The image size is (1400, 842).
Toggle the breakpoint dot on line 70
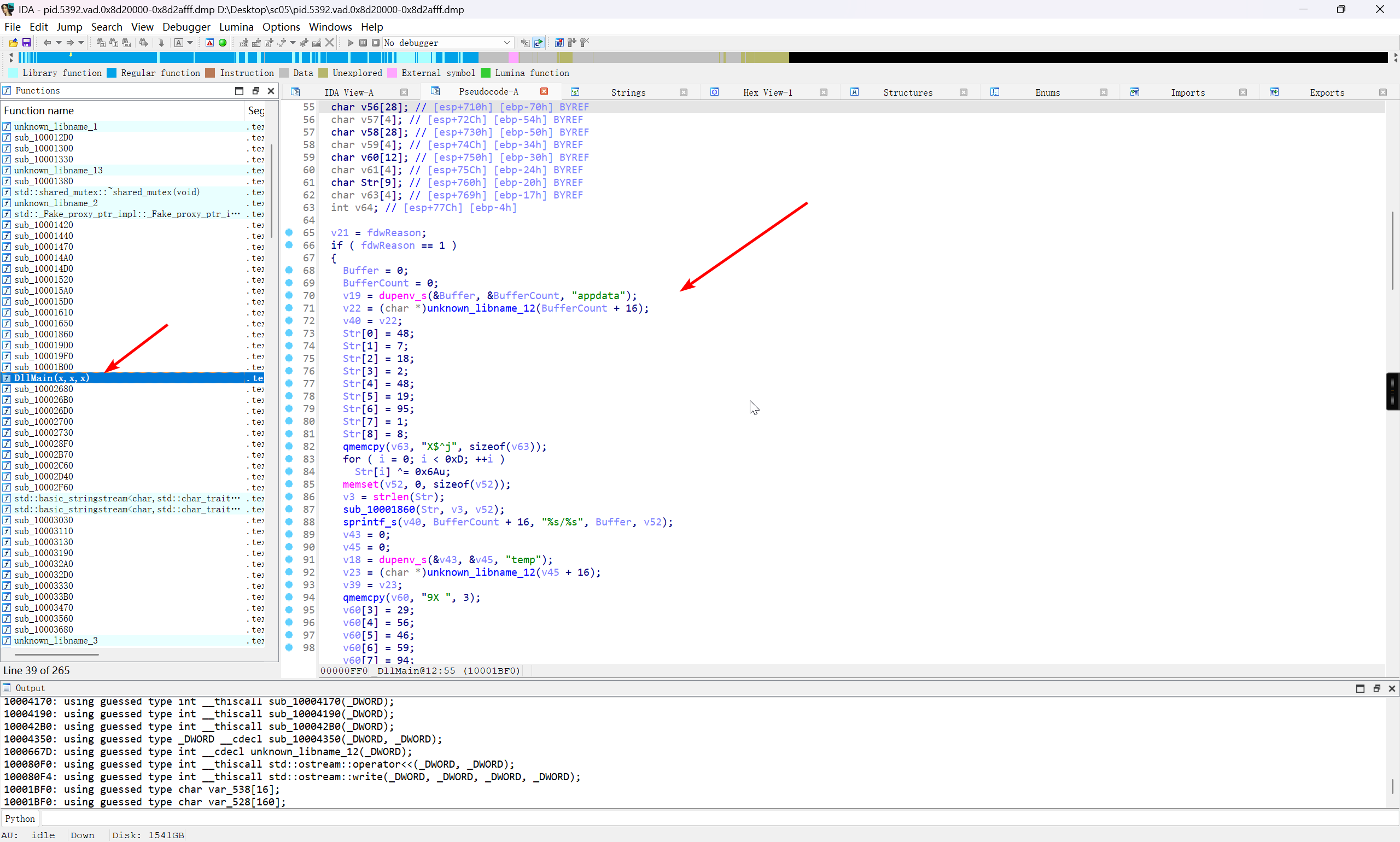(x=289, y=295)
